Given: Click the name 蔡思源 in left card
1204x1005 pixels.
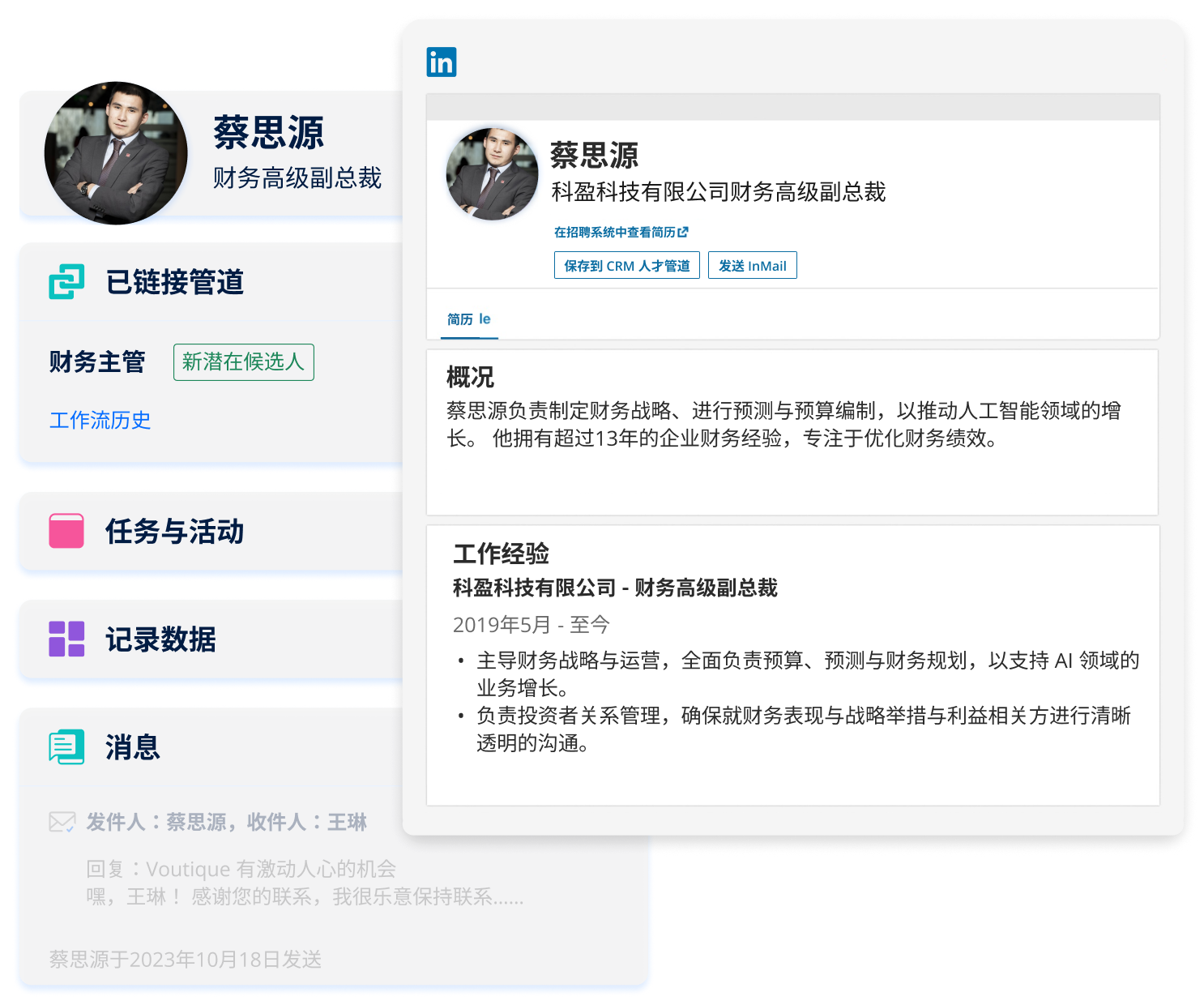Looking at the screenshot, I should pos(269,132).
